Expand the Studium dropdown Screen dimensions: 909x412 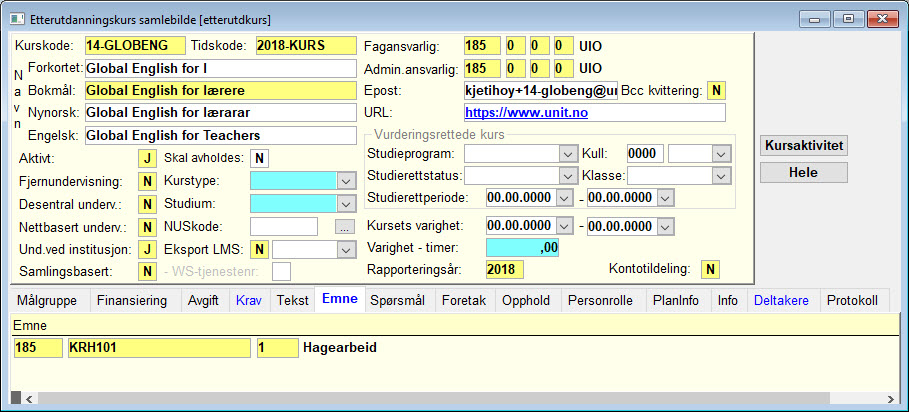346,204
